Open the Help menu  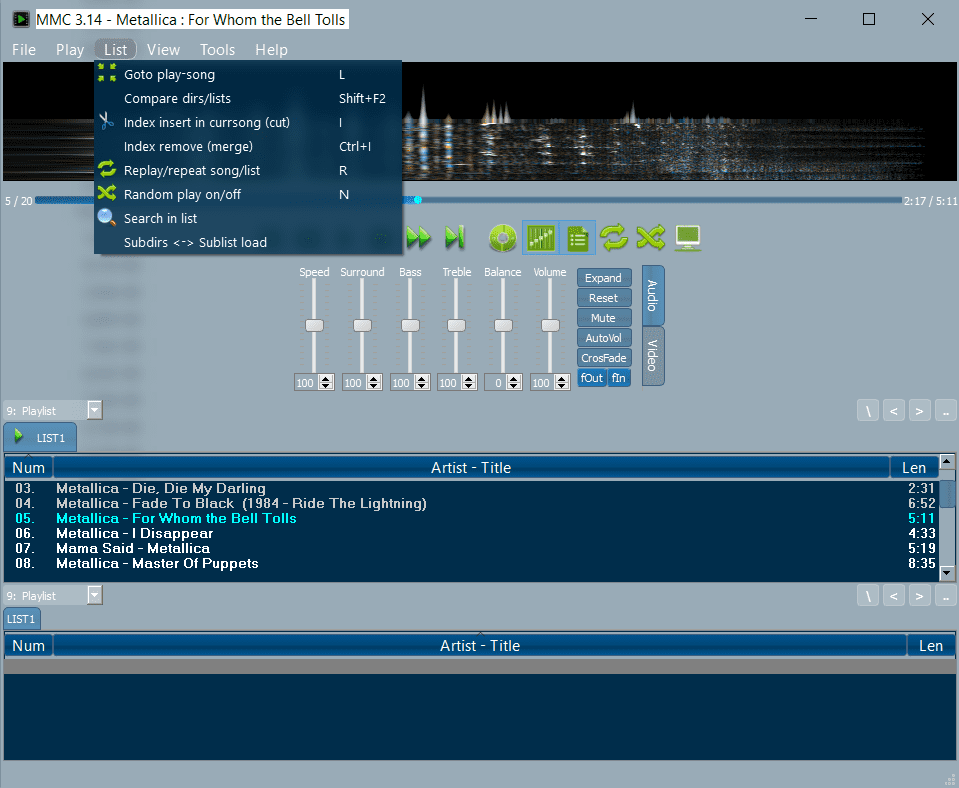(x=271, y=50)
